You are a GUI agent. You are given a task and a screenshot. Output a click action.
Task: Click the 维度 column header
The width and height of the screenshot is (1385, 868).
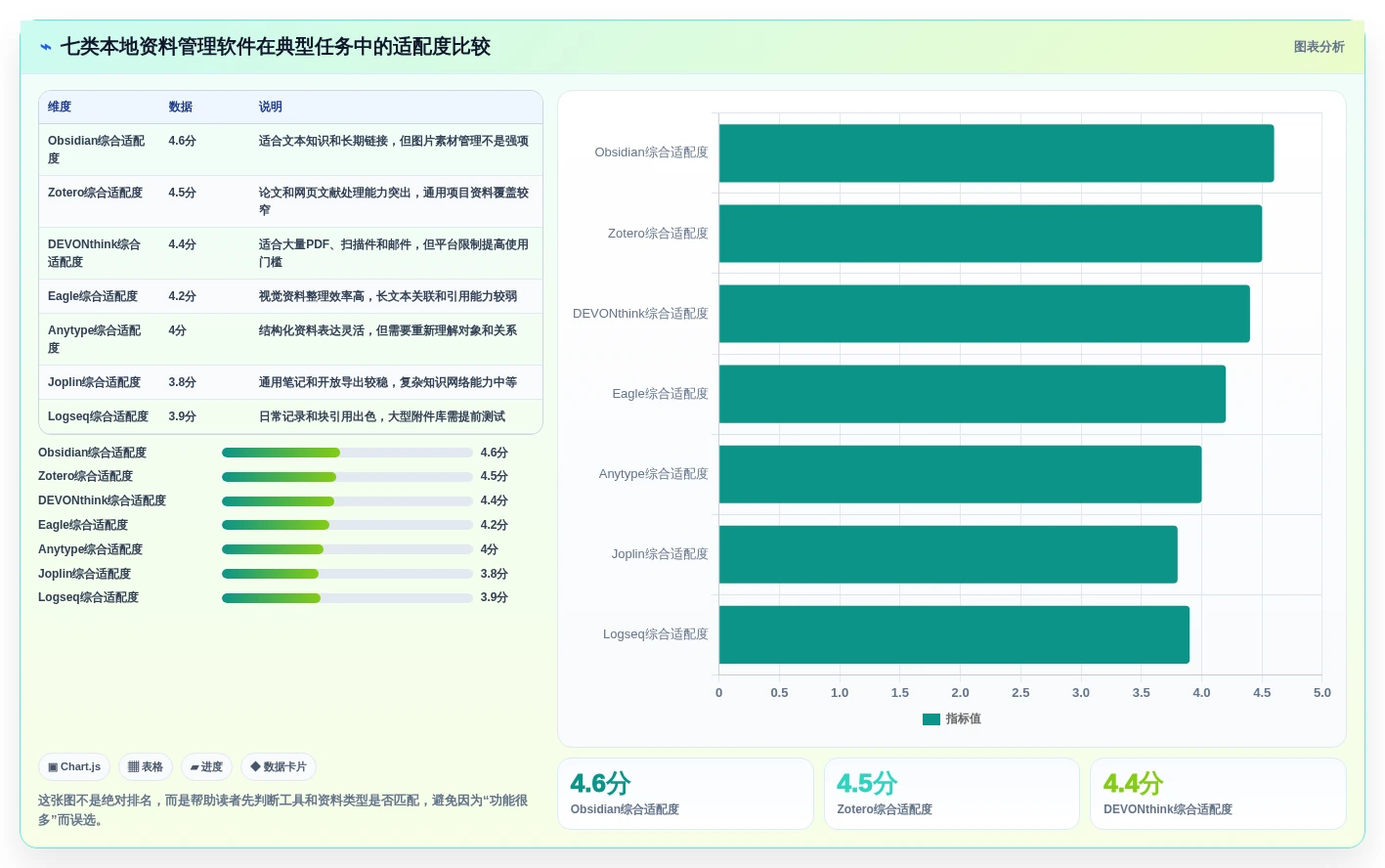(x=60, y=108)
